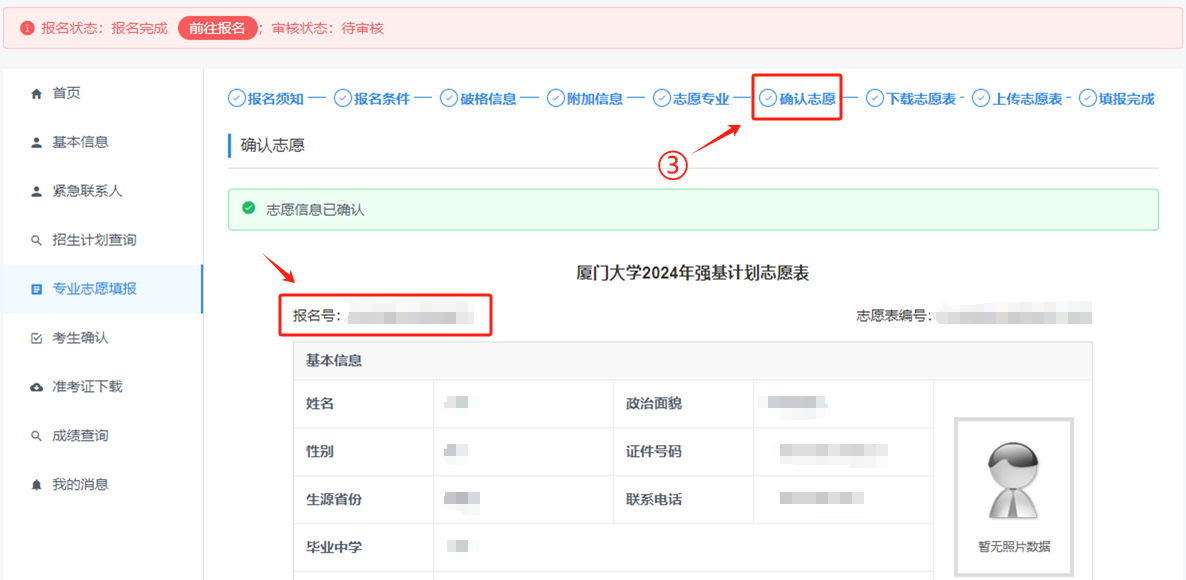1186x580 pixels.
Task: Click the form icon beside 专业志愿填报
Action: pyautogui.click(x=37, y=290)
